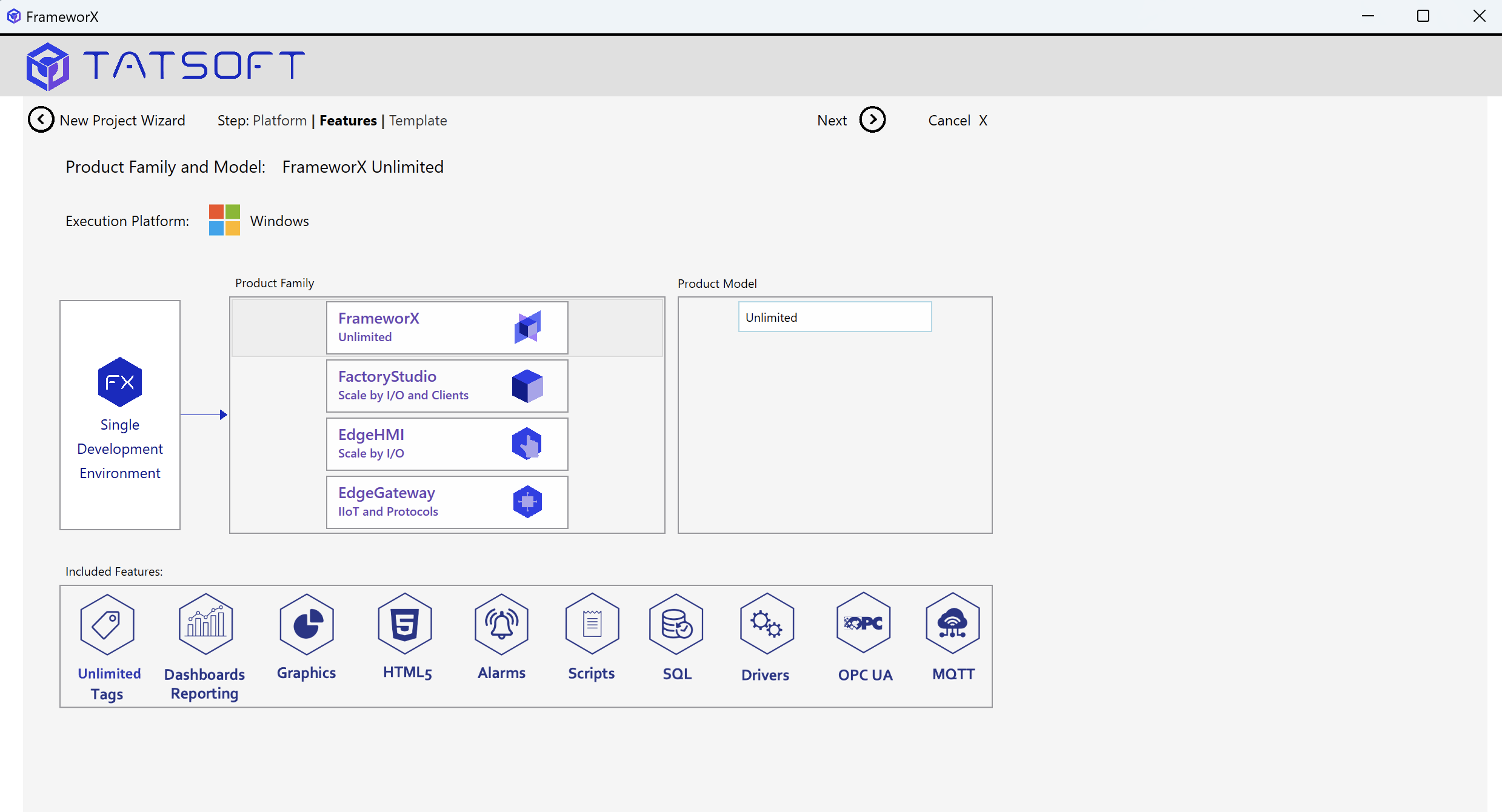Click the SQL feature label

[677, 674]
